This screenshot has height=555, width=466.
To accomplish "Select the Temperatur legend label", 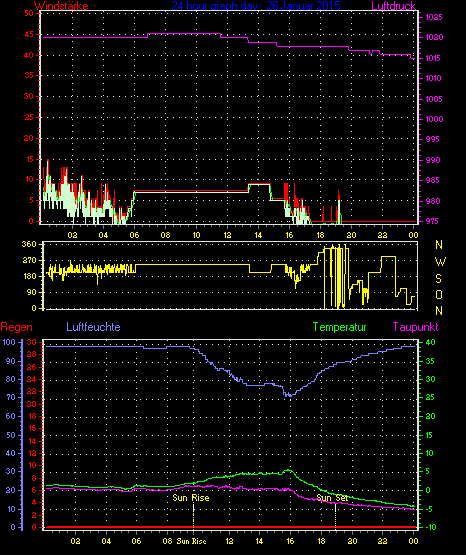I will coord(339,327).
